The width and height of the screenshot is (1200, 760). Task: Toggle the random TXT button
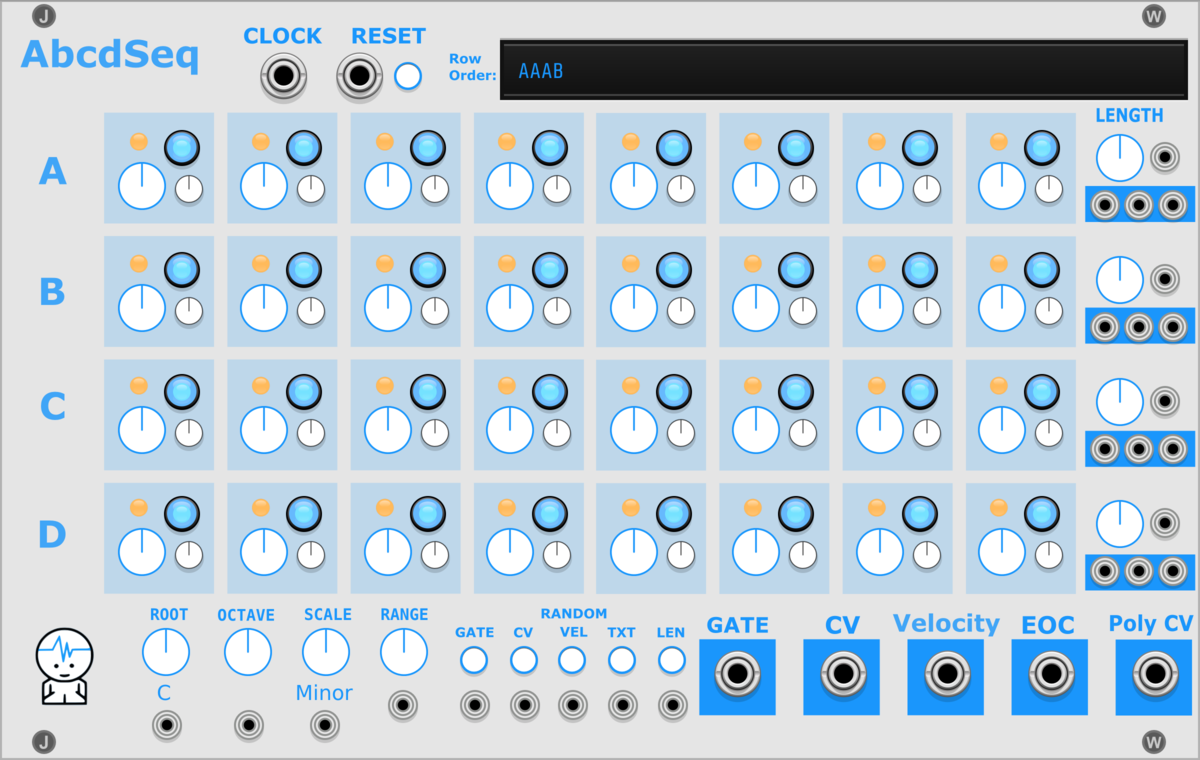point(622,660)
